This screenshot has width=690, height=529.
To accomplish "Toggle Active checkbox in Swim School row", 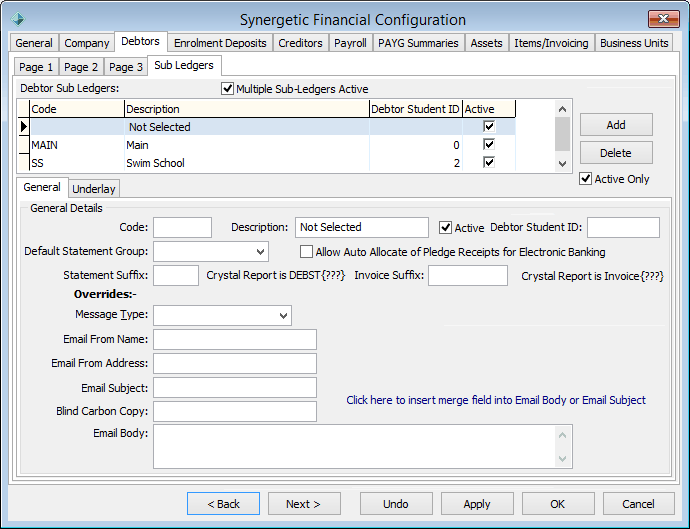I will click(x=489, y=162).
